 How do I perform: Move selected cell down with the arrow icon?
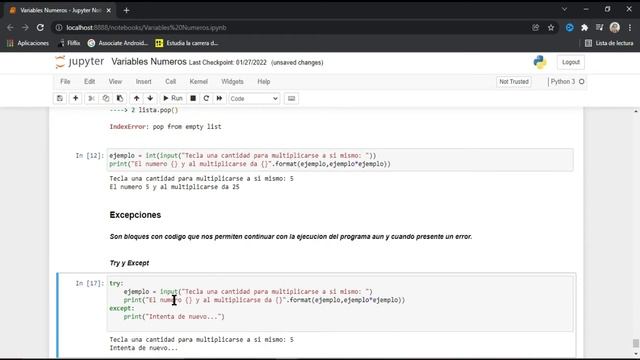coord(150,98)
